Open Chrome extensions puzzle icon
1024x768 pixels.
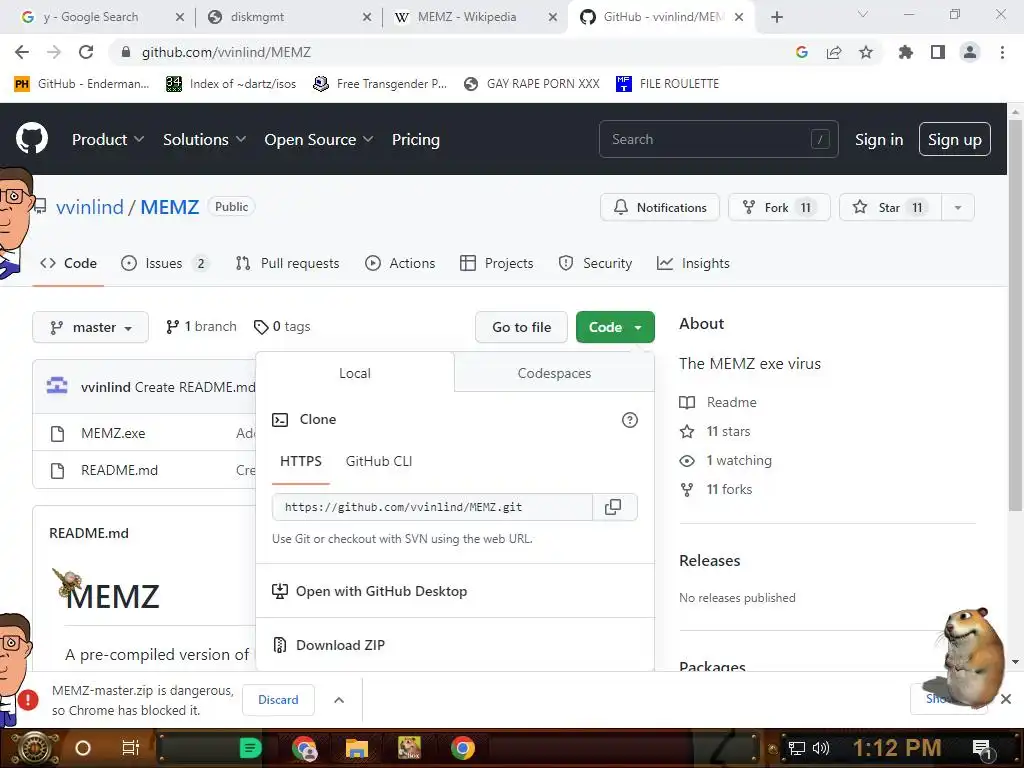coord(906,52)
